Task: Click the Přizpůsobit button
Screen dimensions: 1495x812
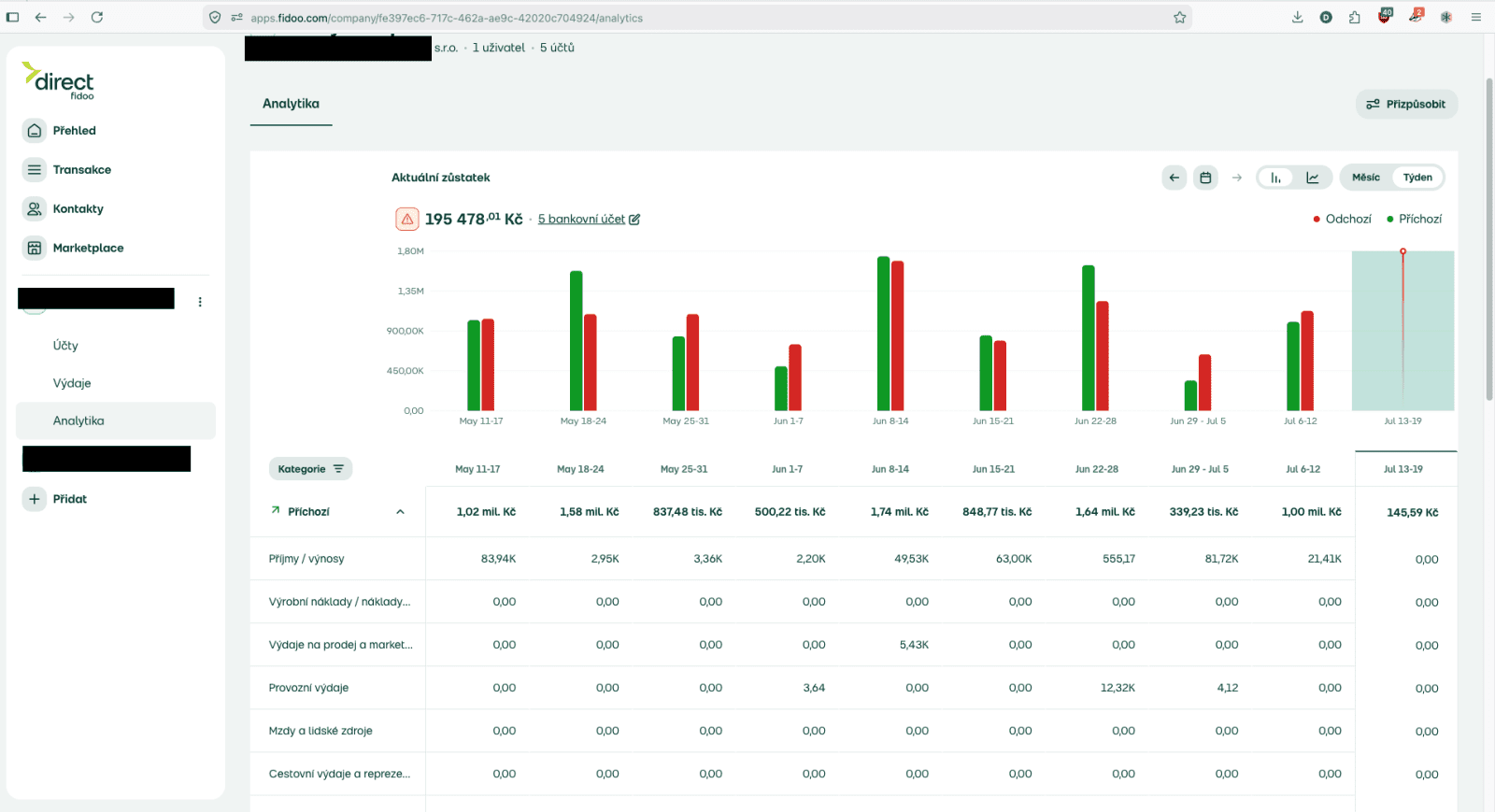Action: click(x=1406, y=105)
